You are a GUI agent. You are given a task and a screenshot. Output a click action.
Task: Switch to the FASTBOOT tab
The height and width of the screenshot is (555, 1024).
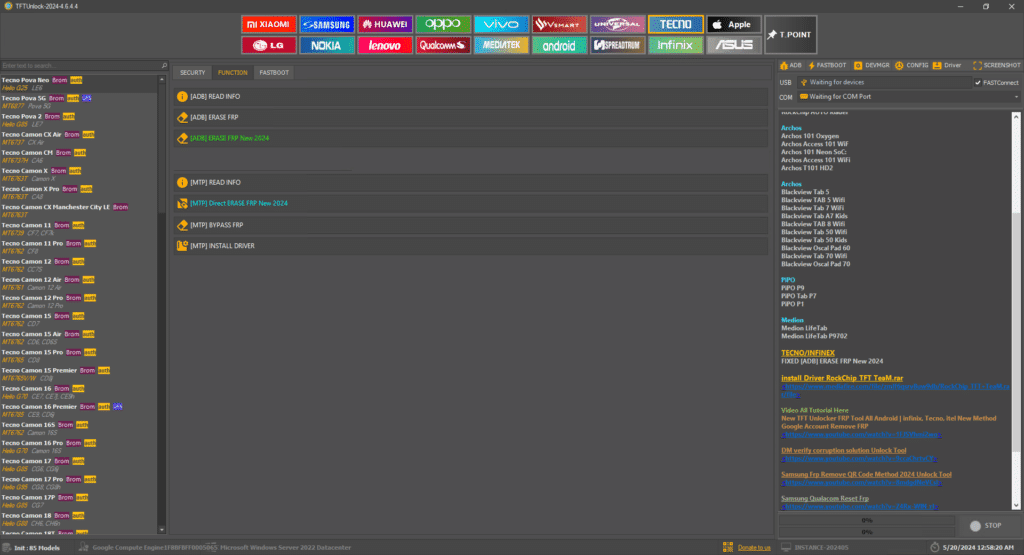(x=274, y=72)
